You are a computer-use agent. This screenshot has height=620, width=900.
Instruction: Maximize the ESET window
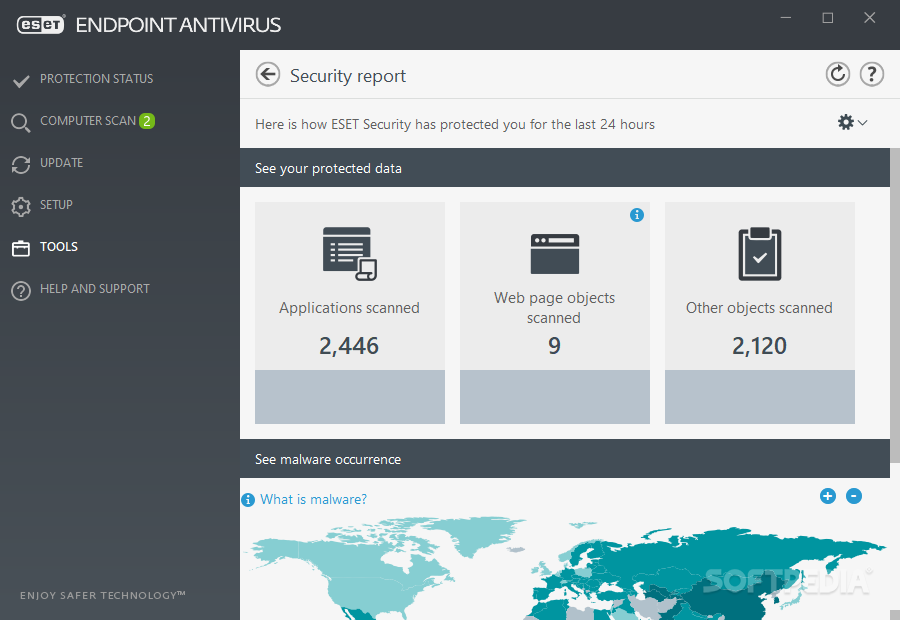[828, 18]
